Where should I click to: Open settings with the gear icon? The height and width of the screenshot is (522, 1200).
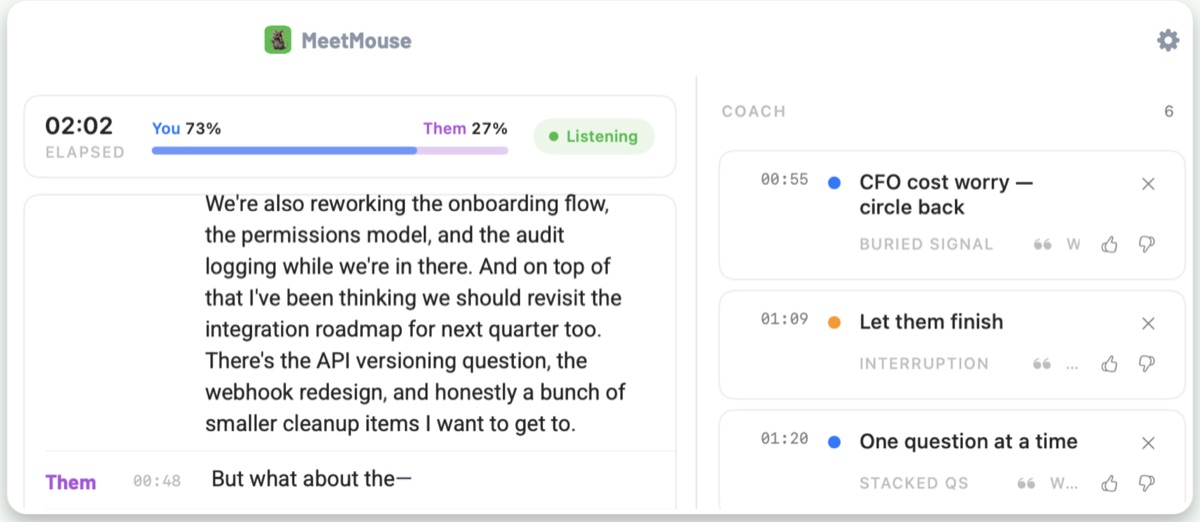tap(1168, 41)
